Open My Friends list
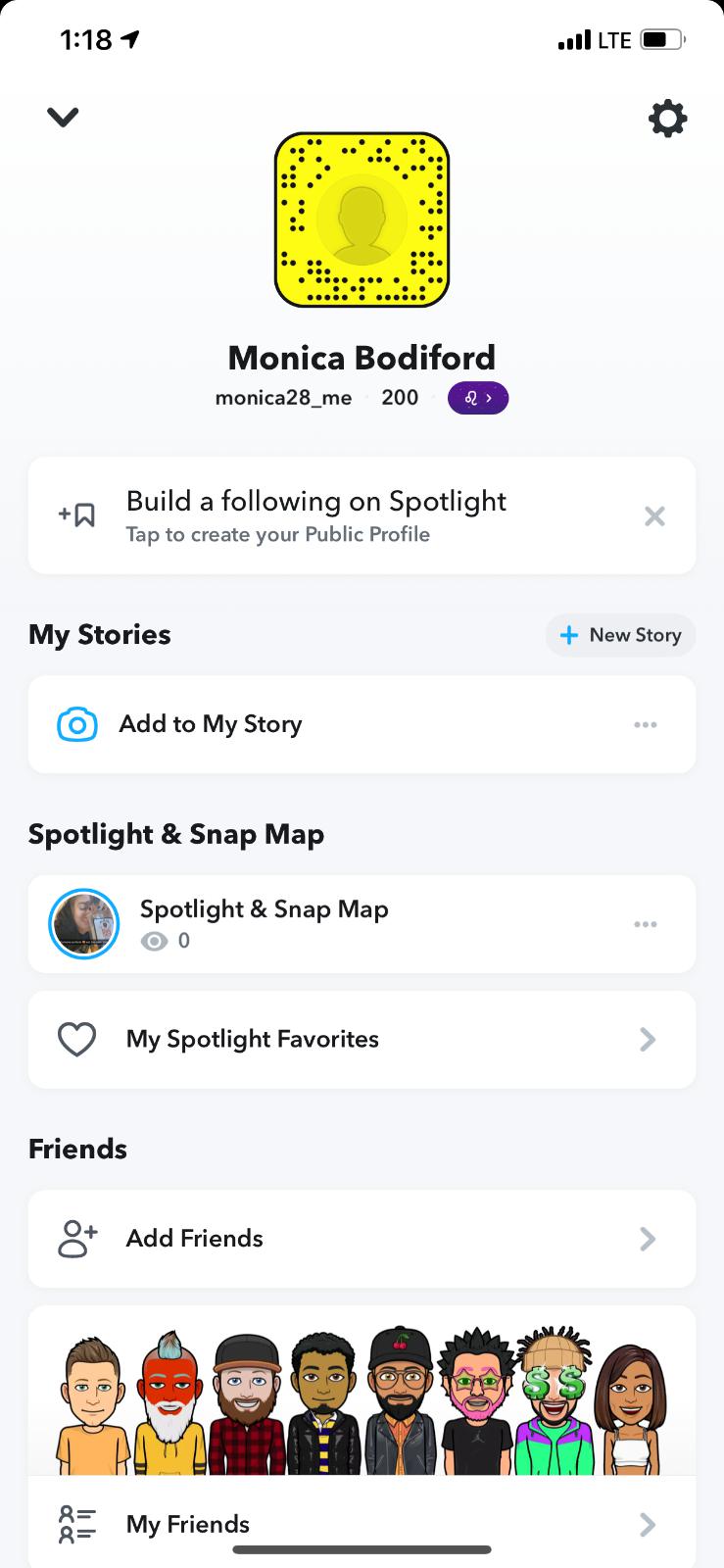The width and height of the screenshot is (724, 1568). [x=362, y=1524]
